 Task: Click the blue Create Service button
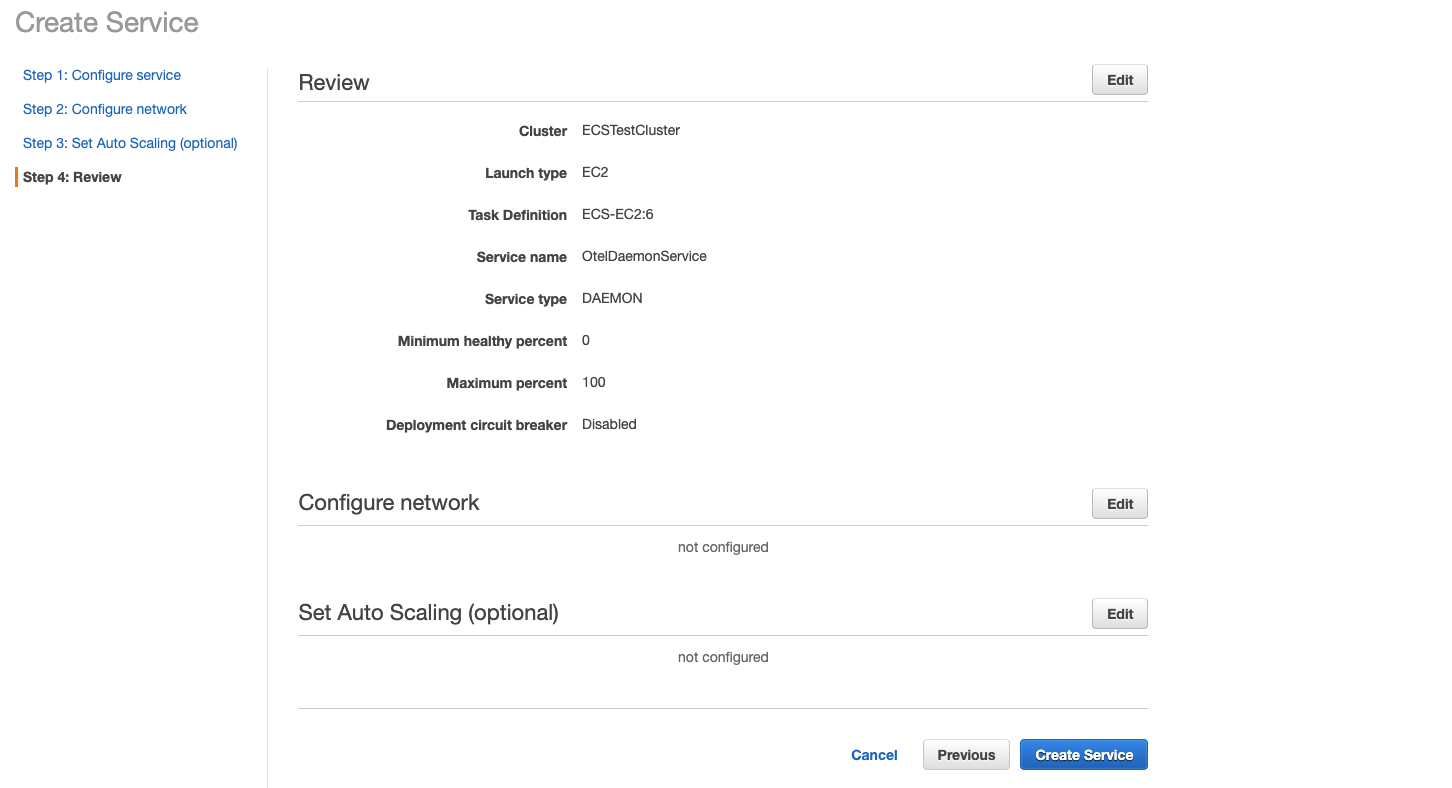coord(1084,755)
